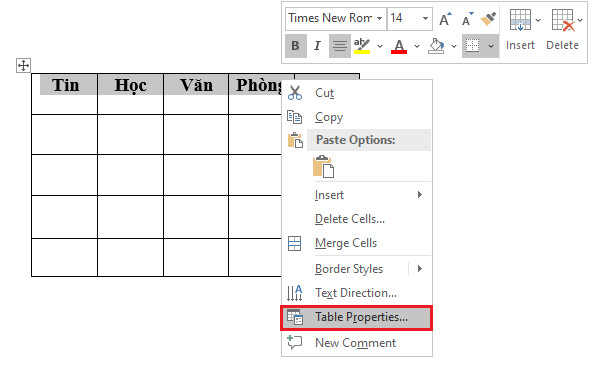
Task: Open Borders dropdown arrow
Action: (x=491, y=46)
